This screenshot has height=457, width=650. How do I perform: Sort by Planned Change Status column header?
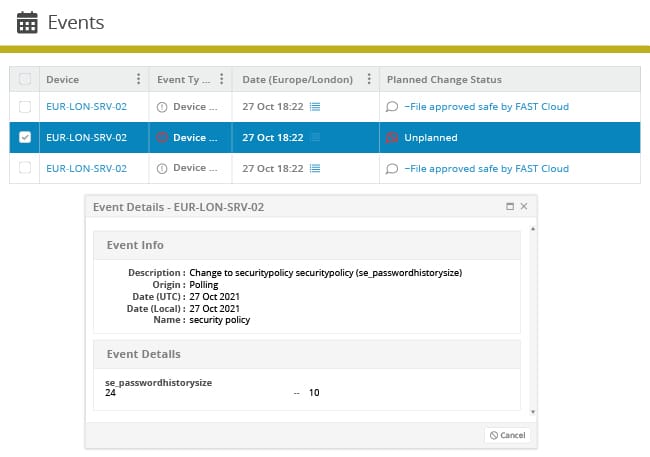(444, 79)
